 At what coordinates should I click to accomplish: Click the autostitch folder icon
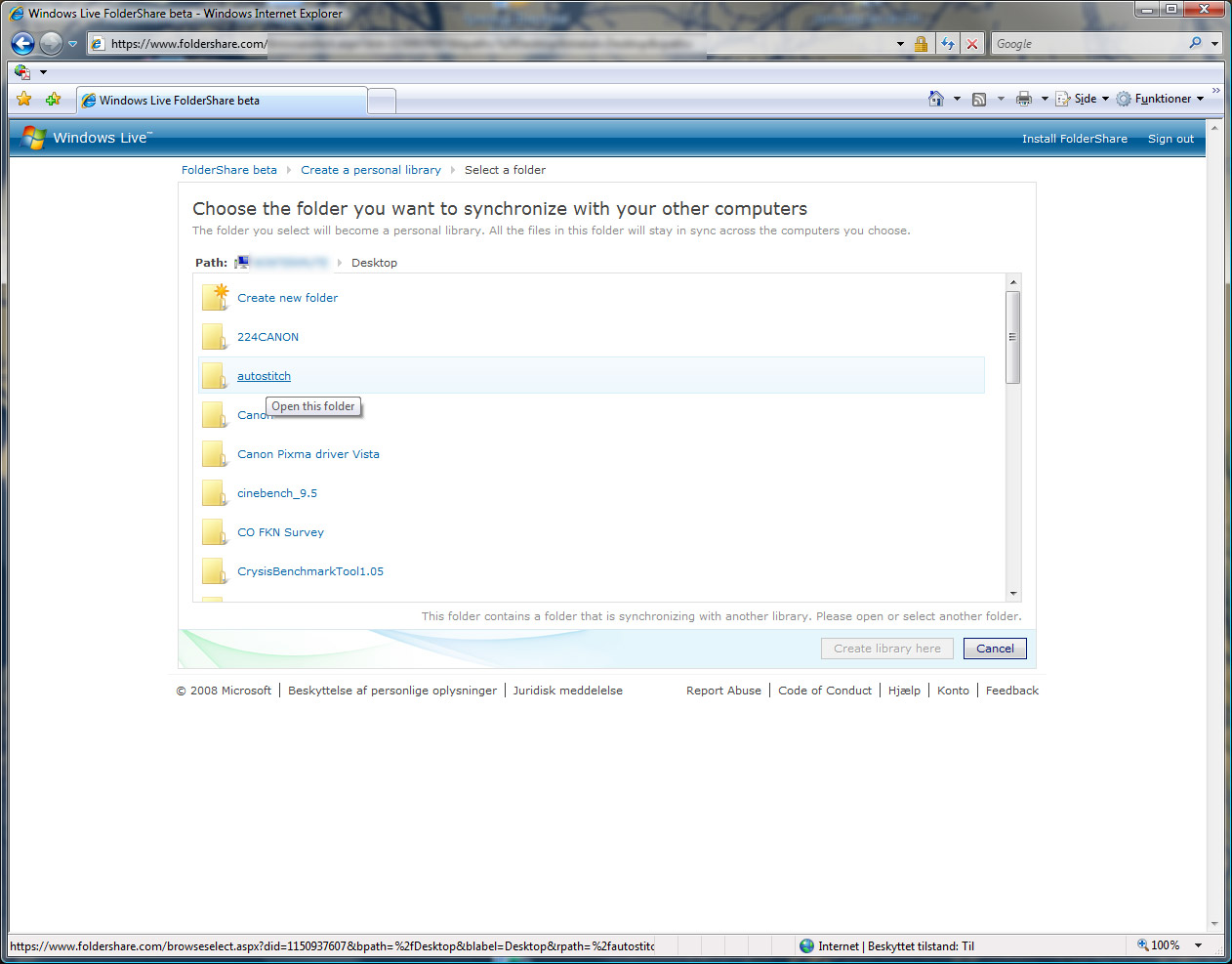click(x=214, y=376)
